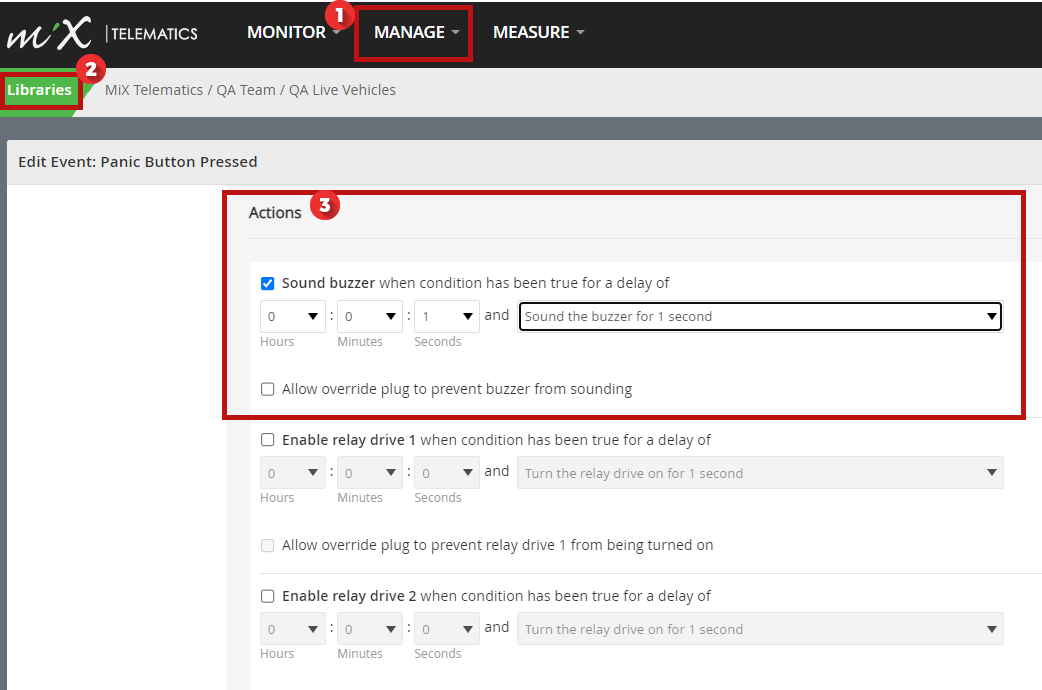Viewport: 1042px width, 690px height.
Task: Open the MEASURE menu
Action: coord(538,32)
